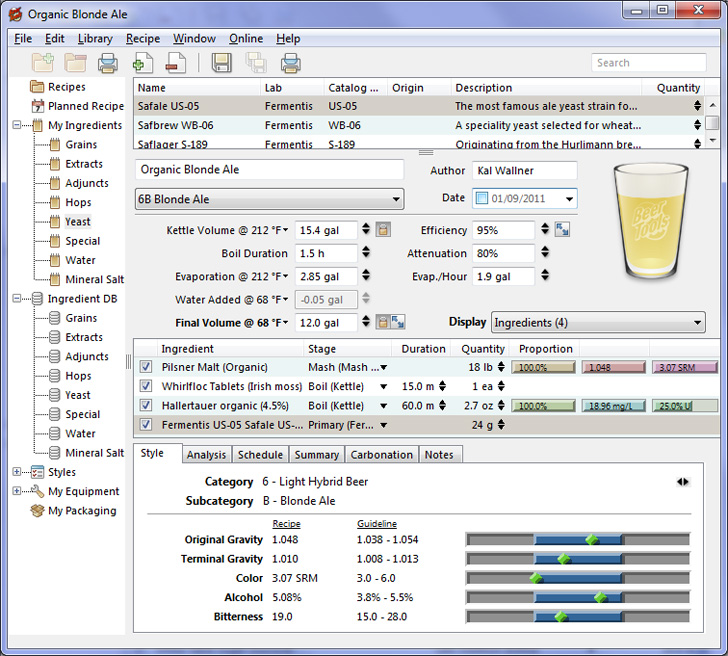The width and height of the screenshot is (728, 656).
Task: Click the add new item icon with green plus
Action: click(142, 63)
